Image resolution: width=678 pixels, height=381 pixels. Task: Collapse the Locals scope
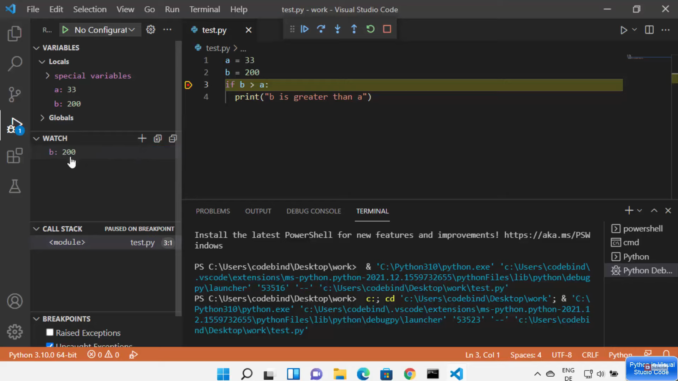click(x=42, y=61)
